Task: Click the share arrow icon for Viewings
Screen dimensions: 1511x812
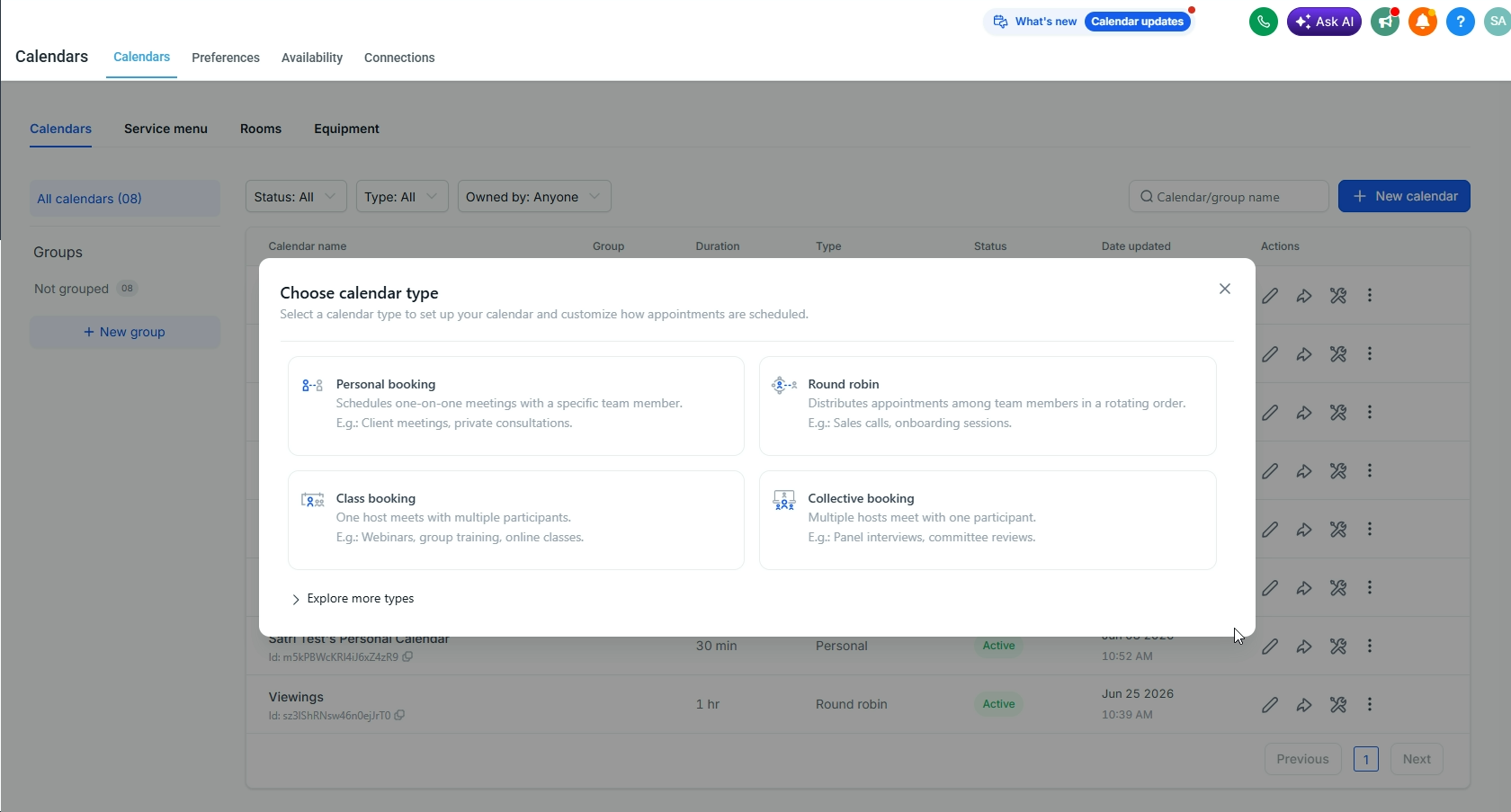Action: [x=1304, y=705]
